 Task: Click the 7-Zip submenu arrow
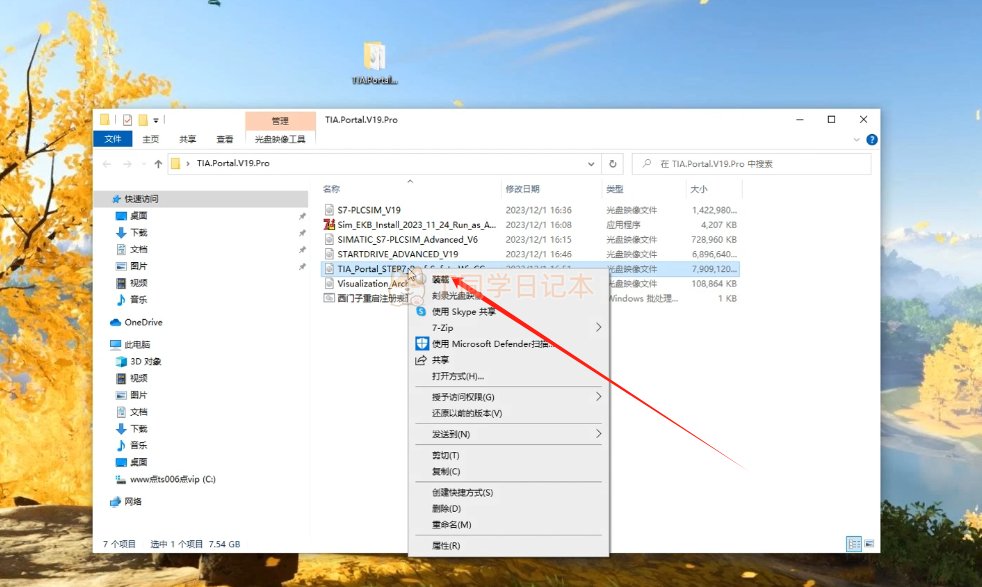coord(599,328)
